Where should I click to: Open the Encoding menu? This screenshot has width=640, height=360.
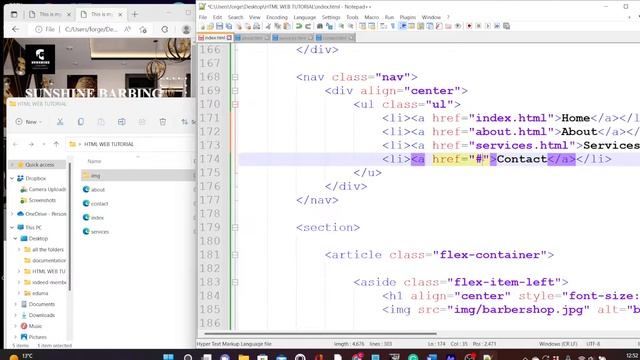[277, 17]
